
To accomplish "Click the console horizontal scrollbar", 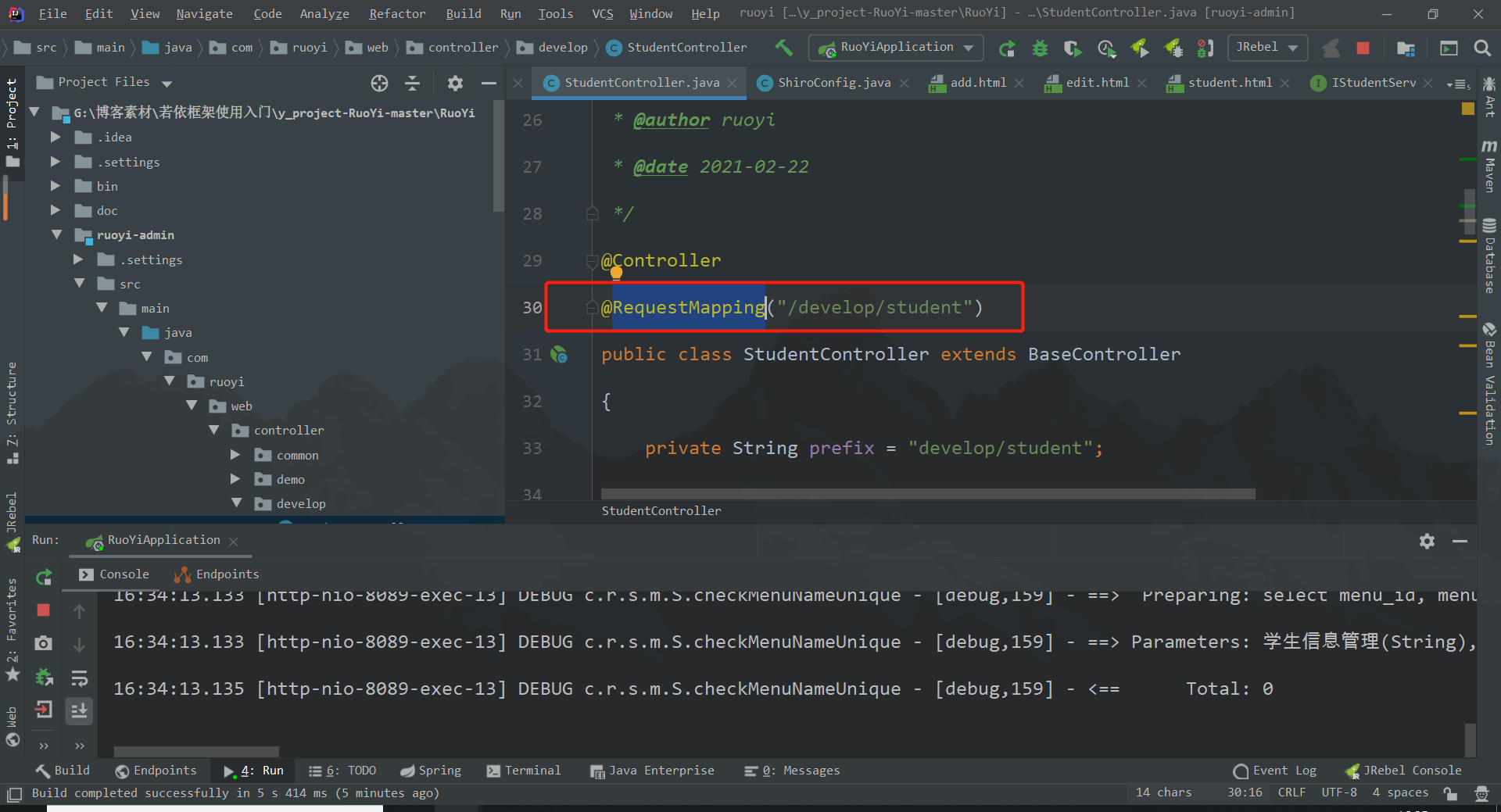I will [x=196, y=751].
